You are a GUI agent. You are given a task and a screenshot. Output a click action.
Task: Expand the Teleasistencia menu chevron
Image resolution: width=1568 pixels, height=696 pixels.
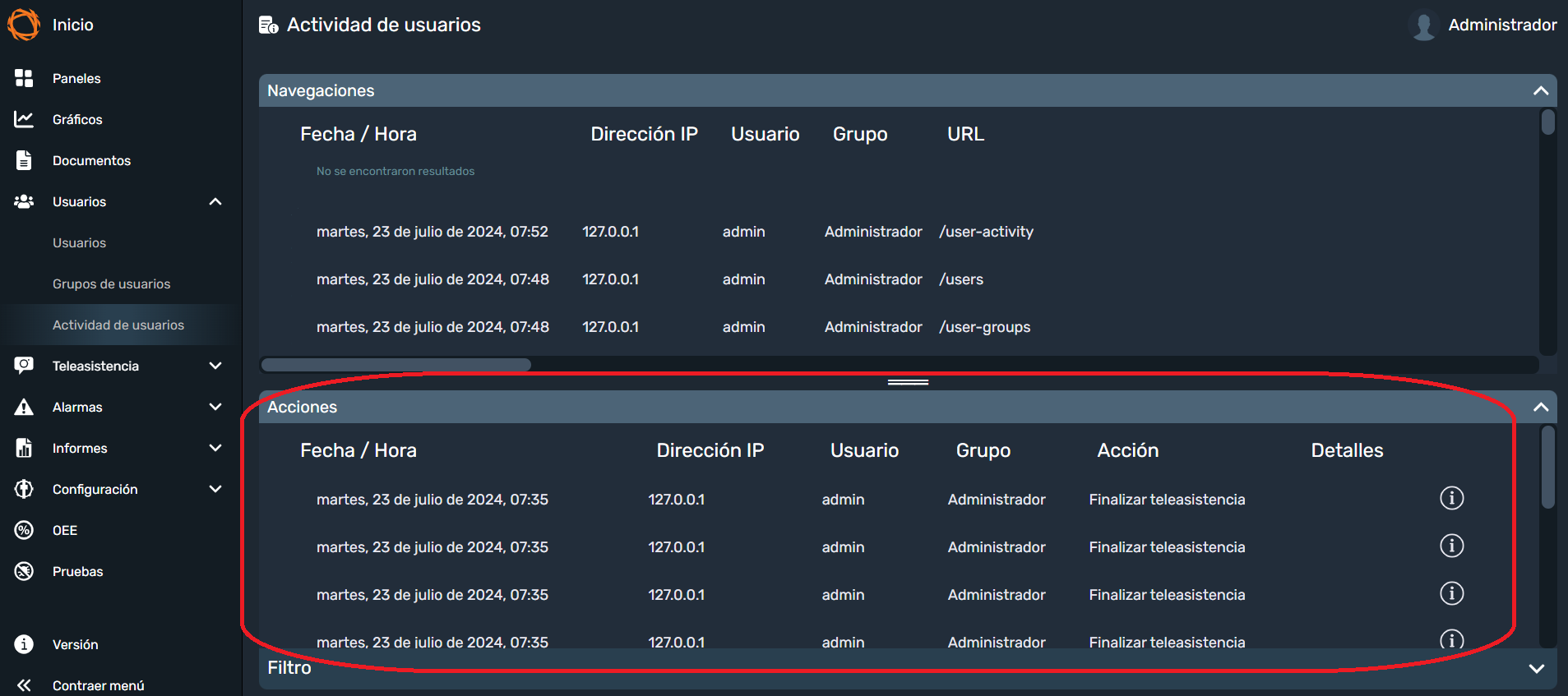(x=215, y=366)
